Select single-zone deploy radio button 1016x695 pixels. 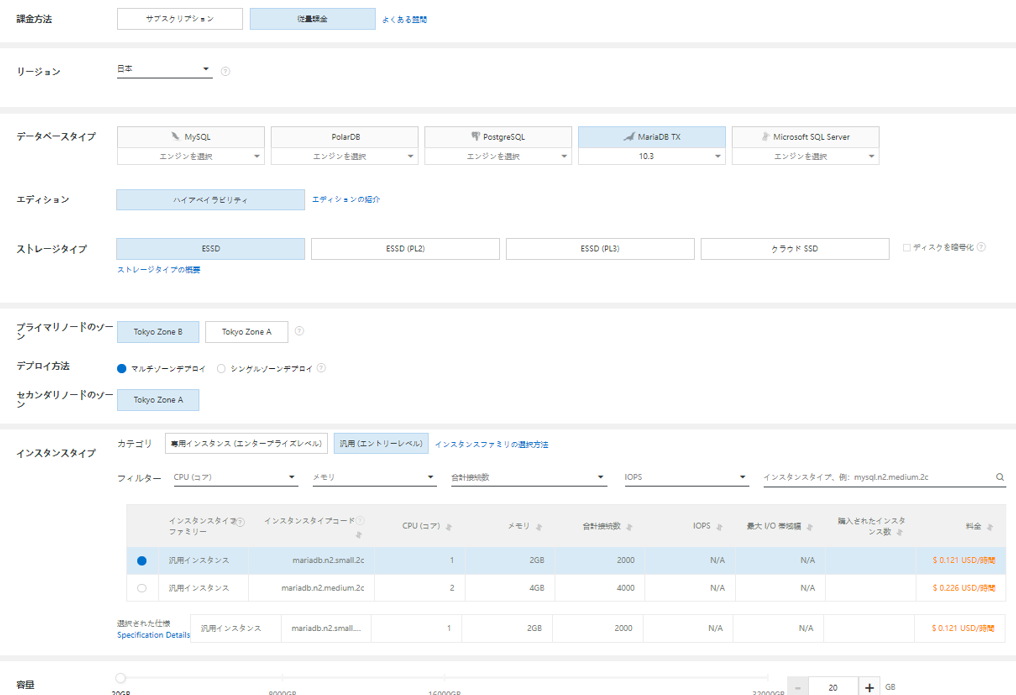point(221,368)
